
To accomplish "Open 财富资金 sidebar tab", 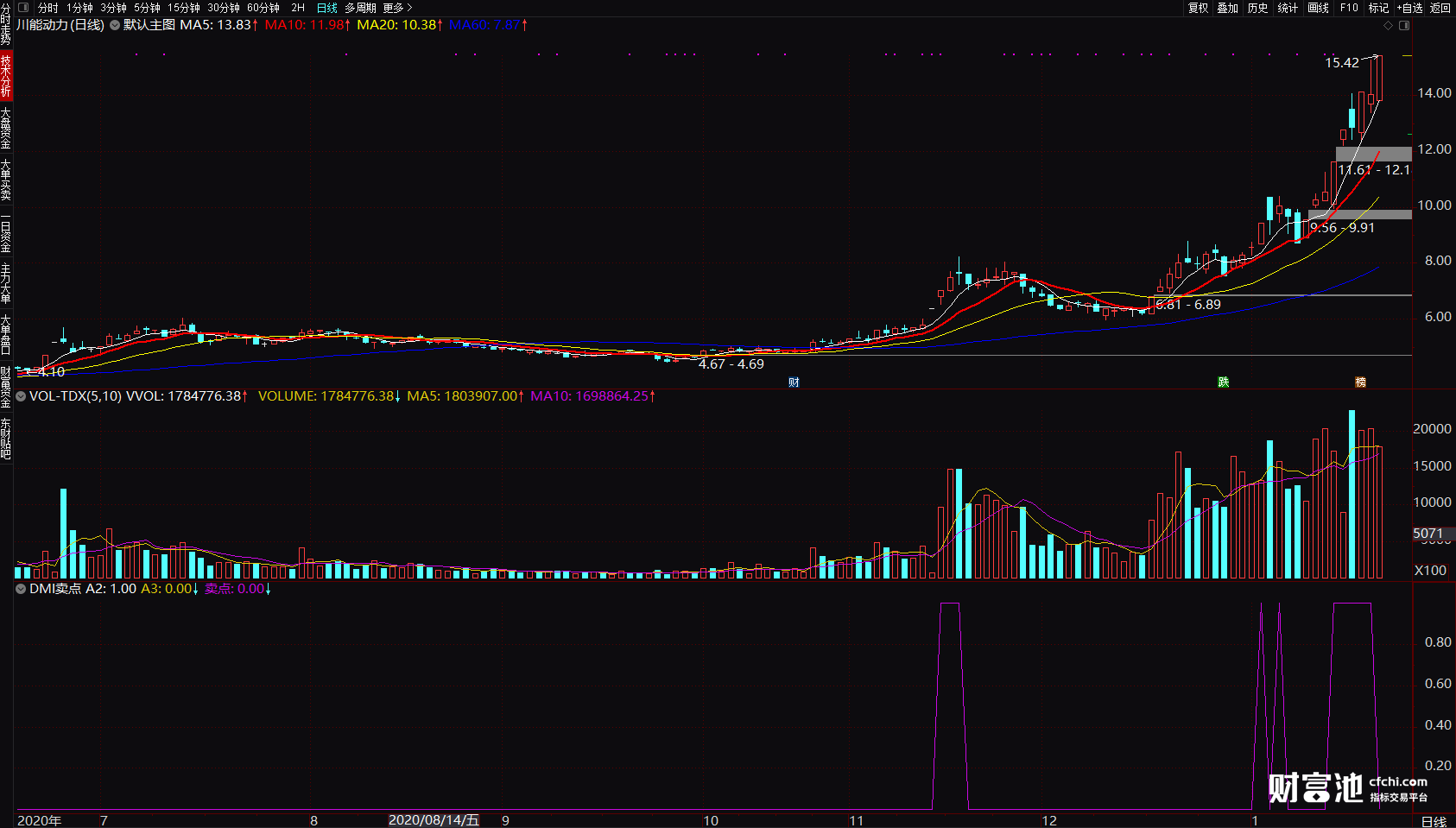I will point(6,387).
